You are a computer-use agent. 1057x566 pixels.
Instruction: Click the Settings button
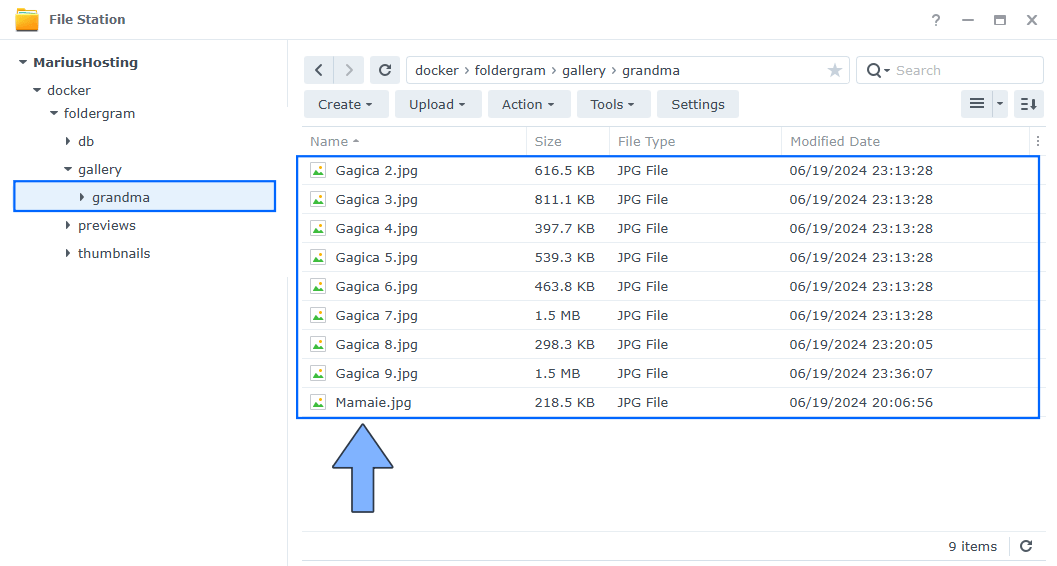point(698,104)
